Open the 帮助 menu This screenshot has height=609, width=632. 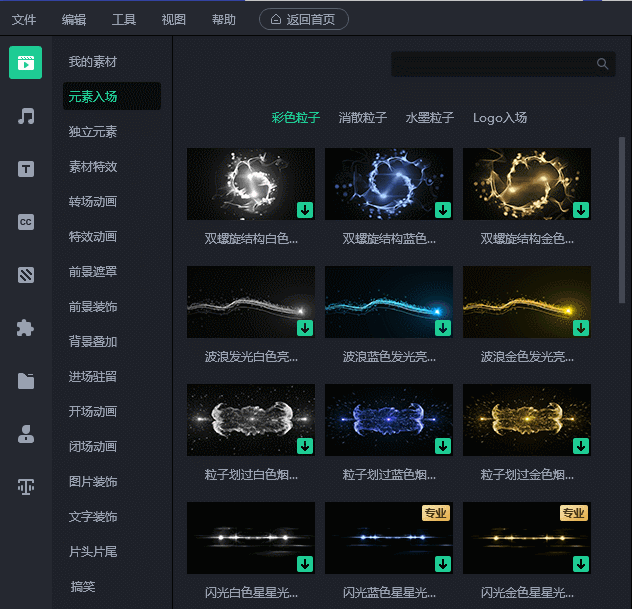pyautogui.click(x=224, y=19)
